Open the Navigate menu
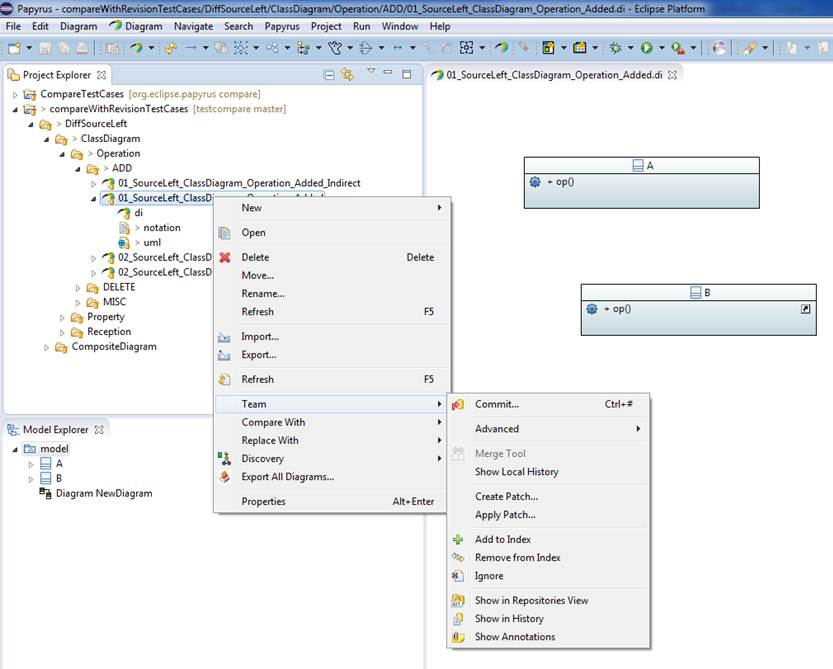 pyautogui.click(x=193, y=26)
